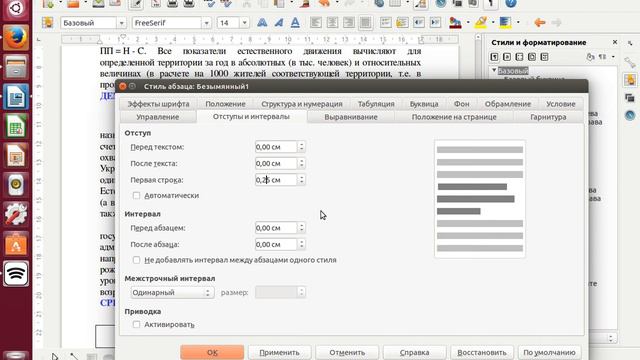Align text right in Writer toolbar
Viewport: 640px width, 360px height.
click(349, 22)
